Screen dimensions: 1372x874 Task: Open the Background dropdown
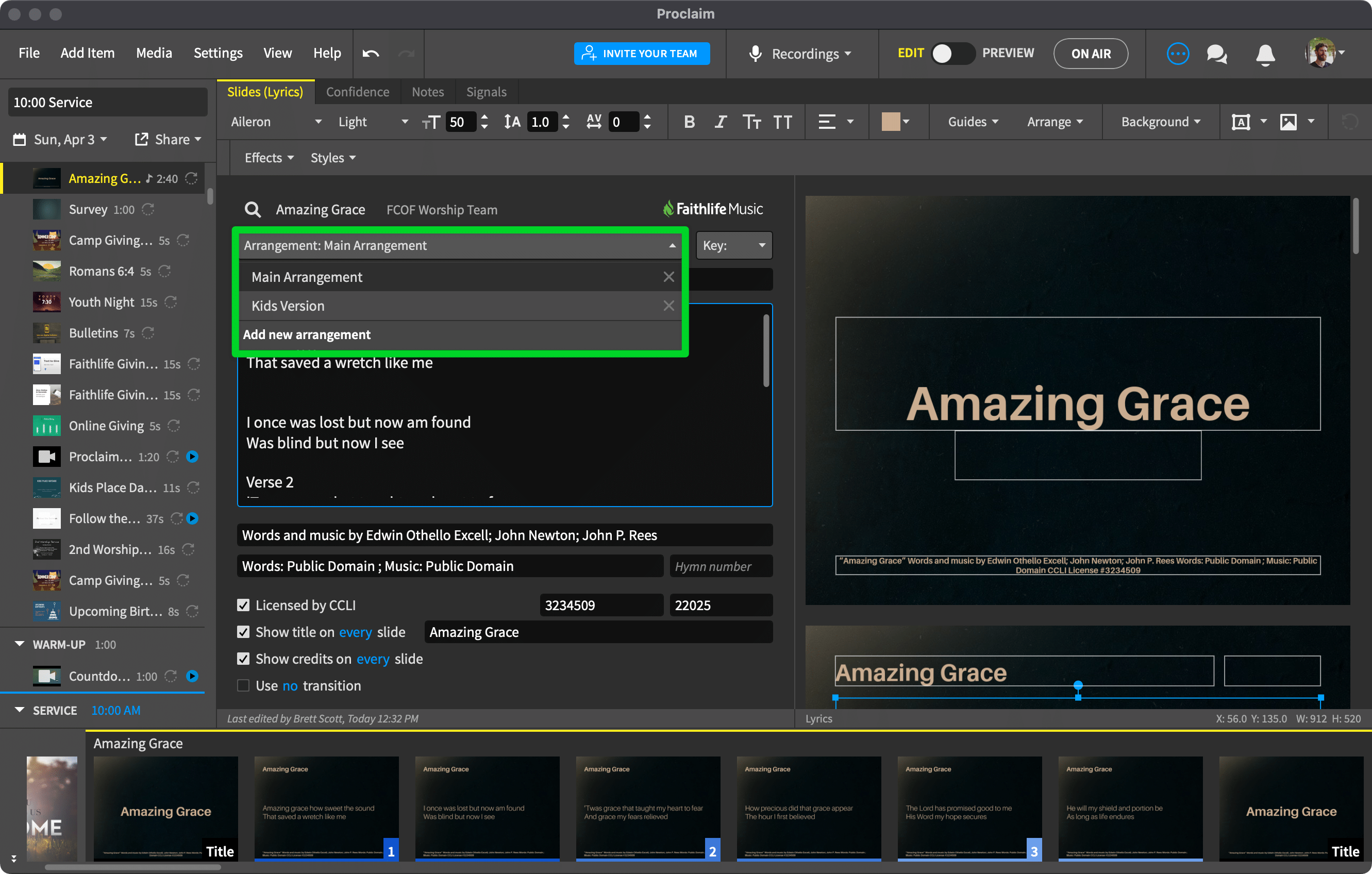[x=1161, y=121]
